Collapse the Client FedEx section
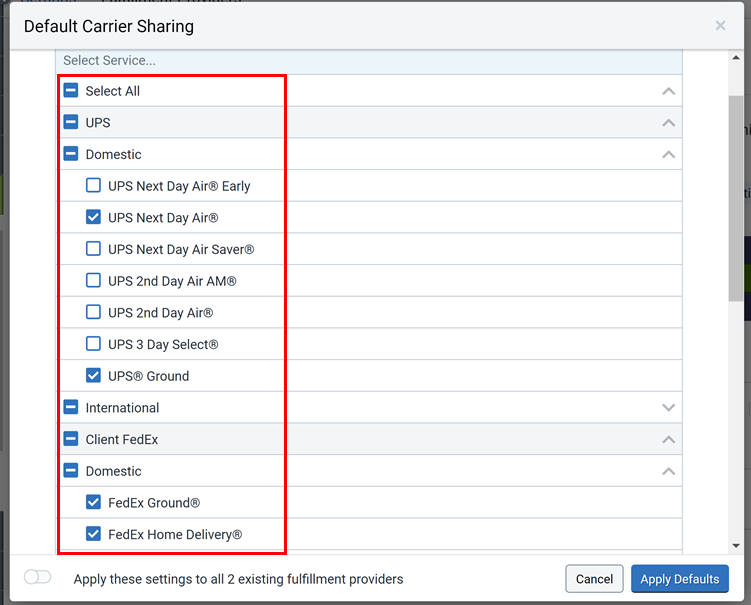Image resolution: width=751 pixels, height=605 pixels. point(668,440)
